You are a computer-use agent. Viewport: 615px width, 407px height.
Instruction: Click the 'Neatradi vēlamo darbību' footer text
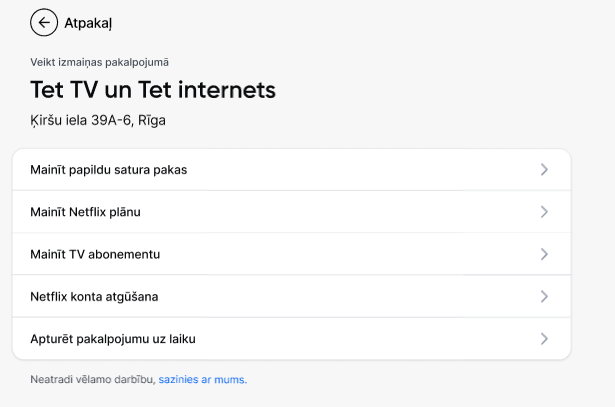(x=93, y=380)
